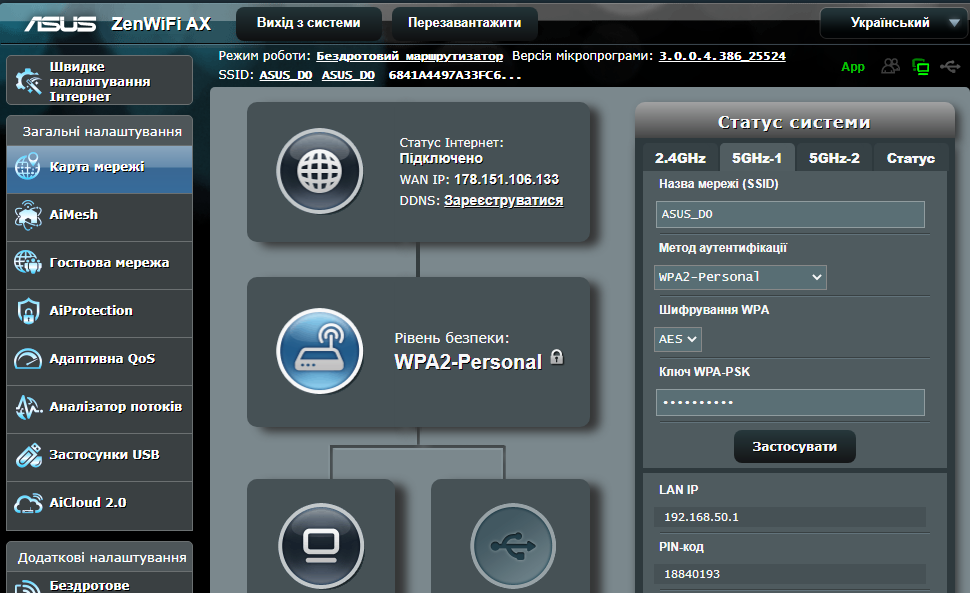Open the Українська language dropdown
The height and width of the screenshot is (593, 970).
pyautogui.click(x=895, y=23)
